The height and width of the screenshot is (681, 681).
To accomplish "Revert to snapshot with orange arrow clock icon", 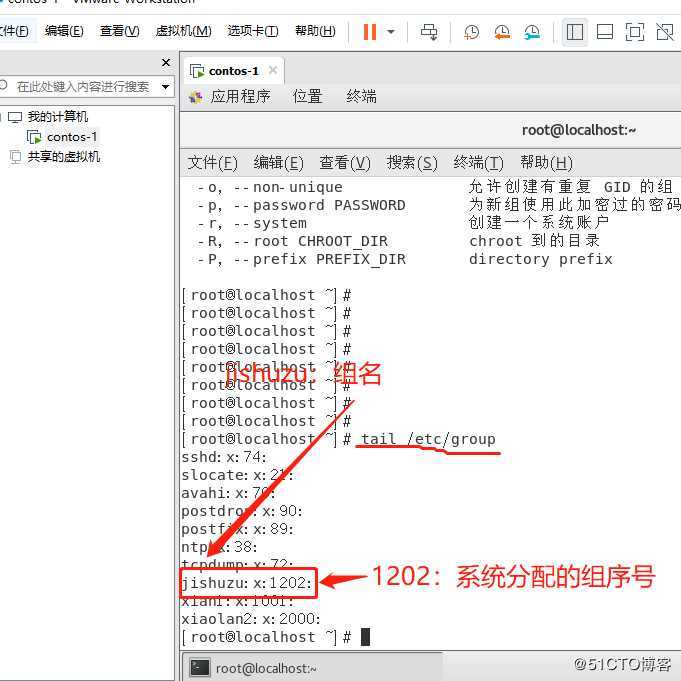I will tap(502, 32).
